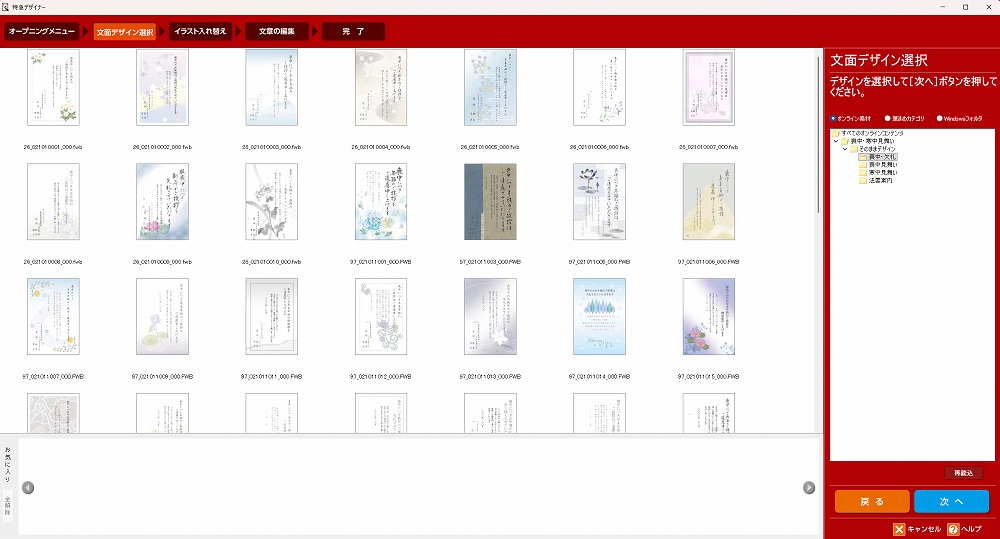1000x539 pixels.
Task: Click the すべてのオンラインコンテンツ root folder
Action: click(836, 133)
